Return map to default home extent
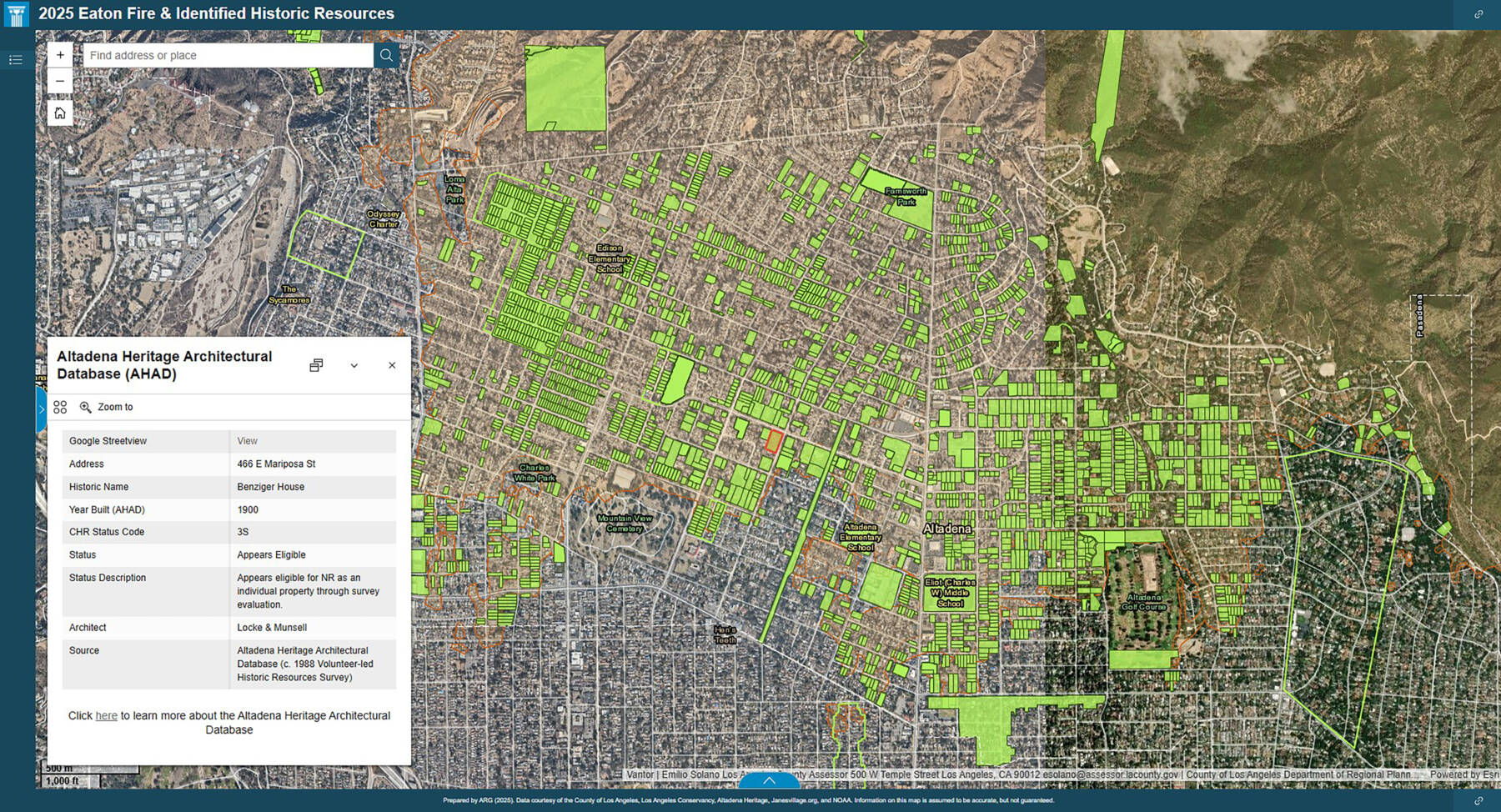The width and height of the screenshot is (1501, 812). pos(60,113)
